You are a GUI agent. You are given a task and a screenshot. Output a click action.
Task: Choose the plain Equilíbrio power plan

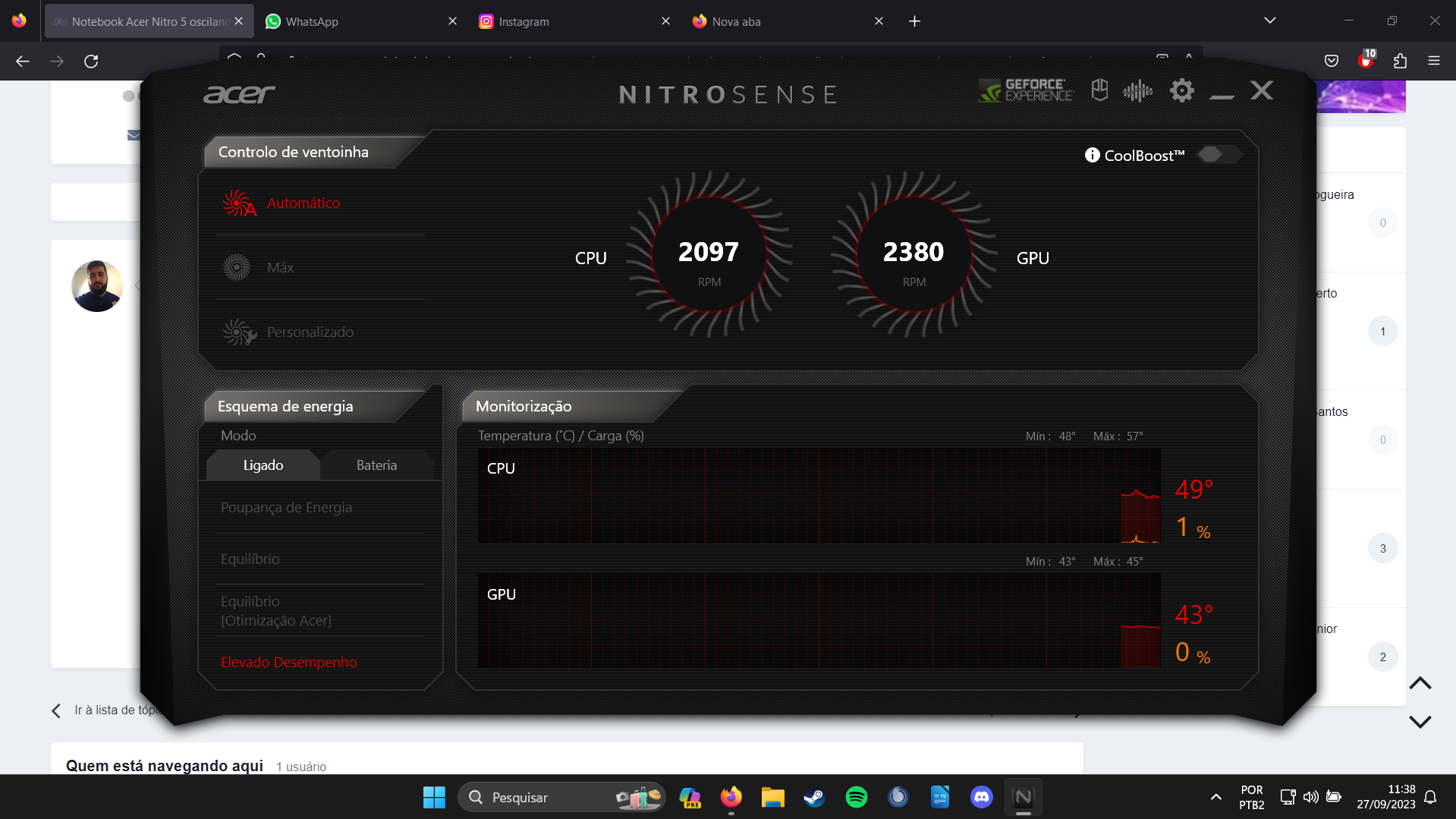pos(250,559)
